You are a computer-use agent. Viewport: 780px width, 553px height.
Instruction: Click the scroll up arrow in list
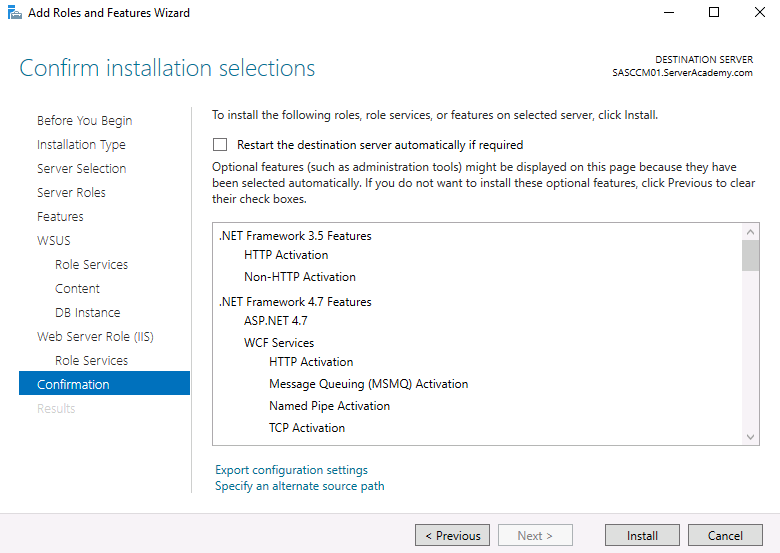pos(750,232)
